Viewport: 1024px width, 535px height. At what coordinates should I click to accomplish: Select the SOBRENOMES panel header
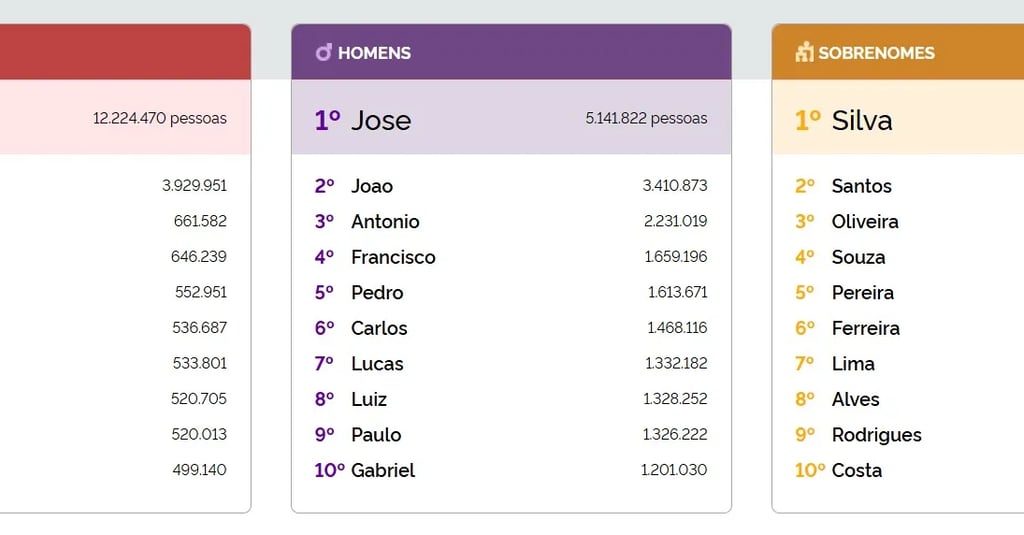click(x=896, y=53)
